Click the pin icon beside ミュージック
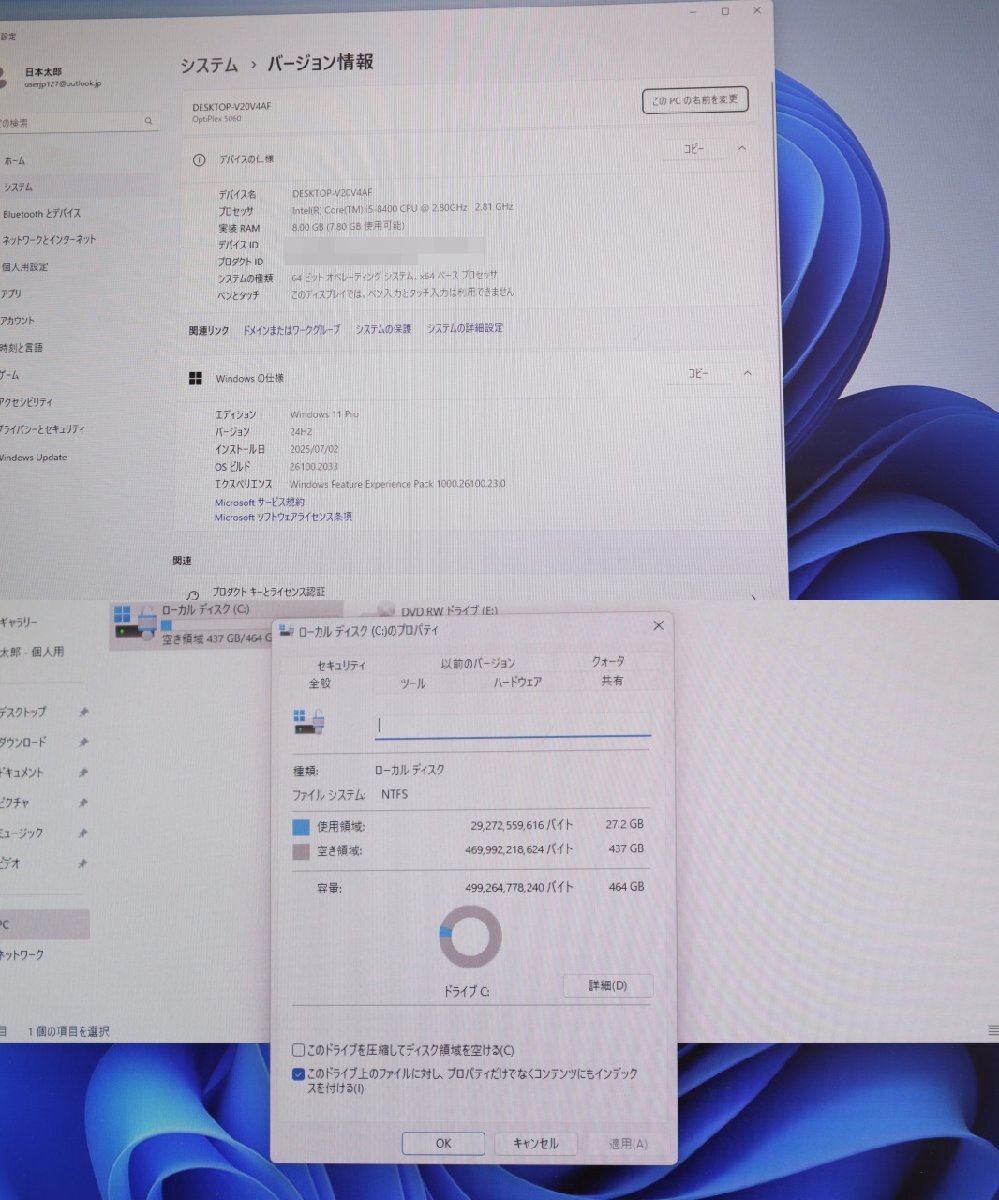Screen dimensions: 999x1200 [x=84, y=832]
